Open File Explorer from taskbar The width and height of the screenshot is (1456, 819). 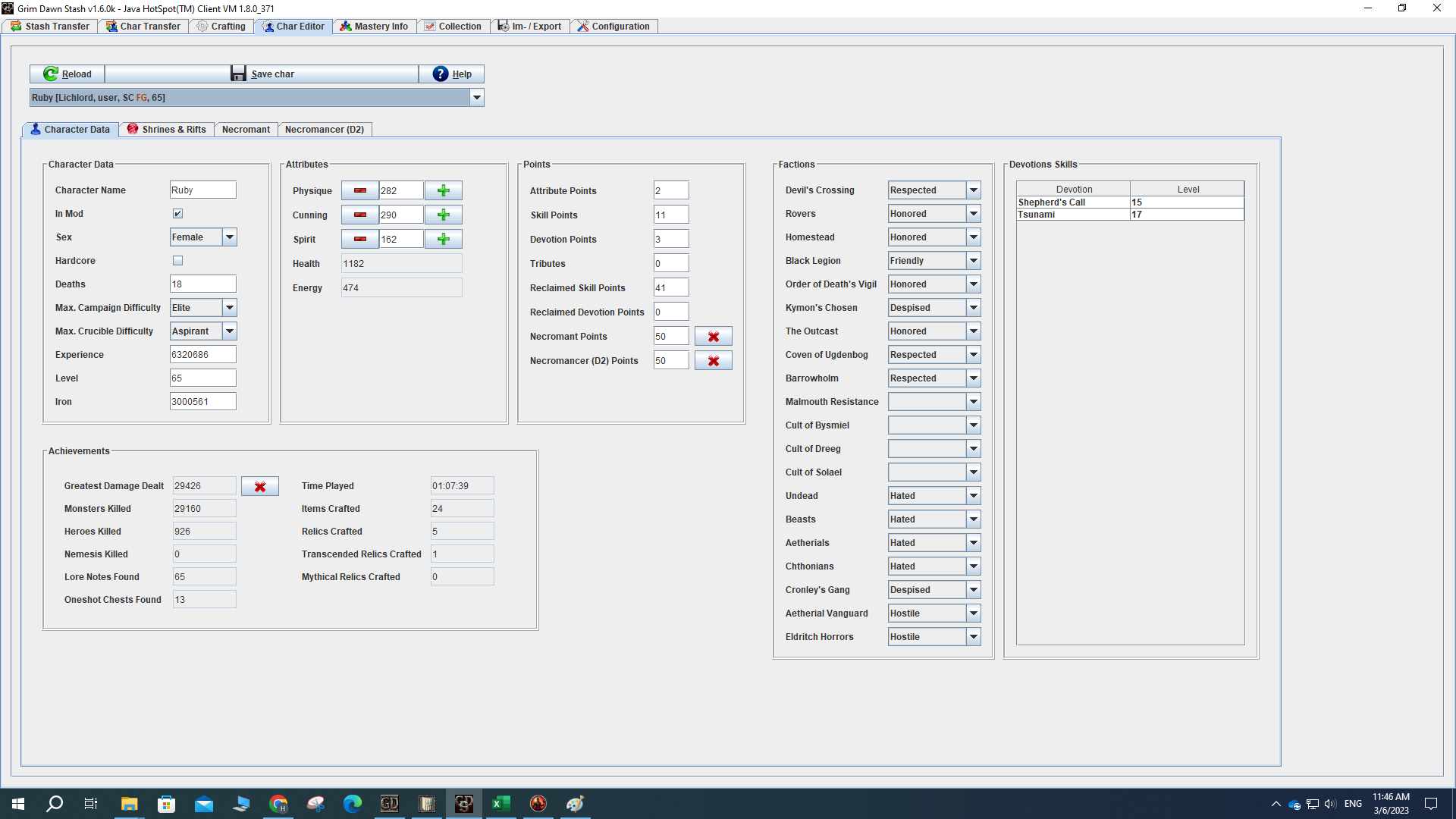(129, 804)
